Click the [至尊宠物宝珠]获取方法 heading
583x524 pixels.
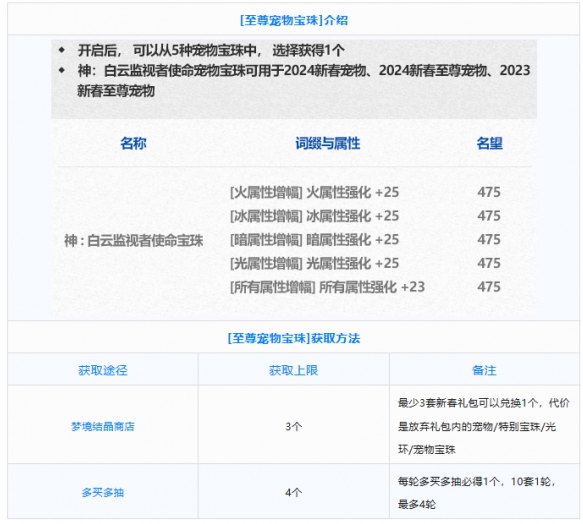[x=294, y=338]
